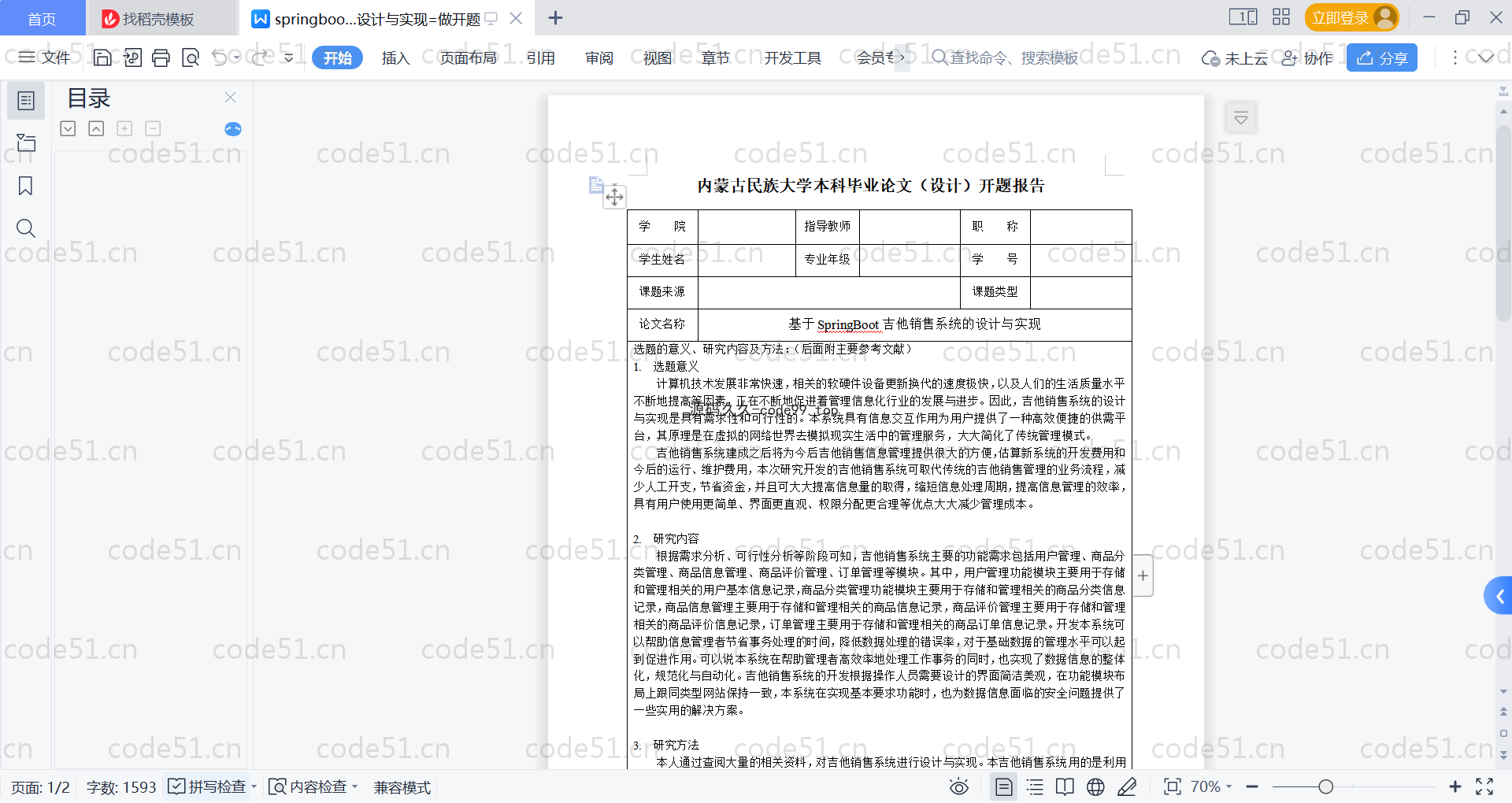Click the page note icon beside title
The image size is (1512, 803).
(x=596, y=185)
